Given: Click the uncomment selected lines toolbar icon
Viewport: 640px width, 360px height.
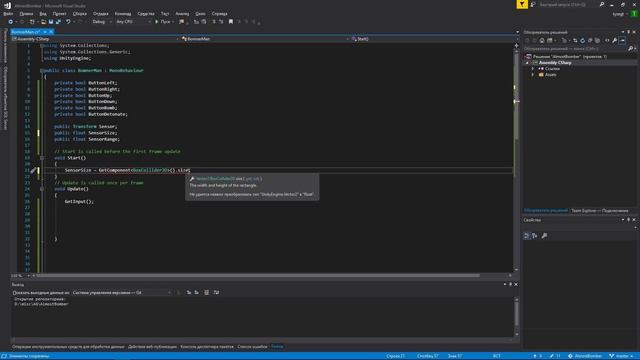Looking at the screenshot, I should [222, 22].
